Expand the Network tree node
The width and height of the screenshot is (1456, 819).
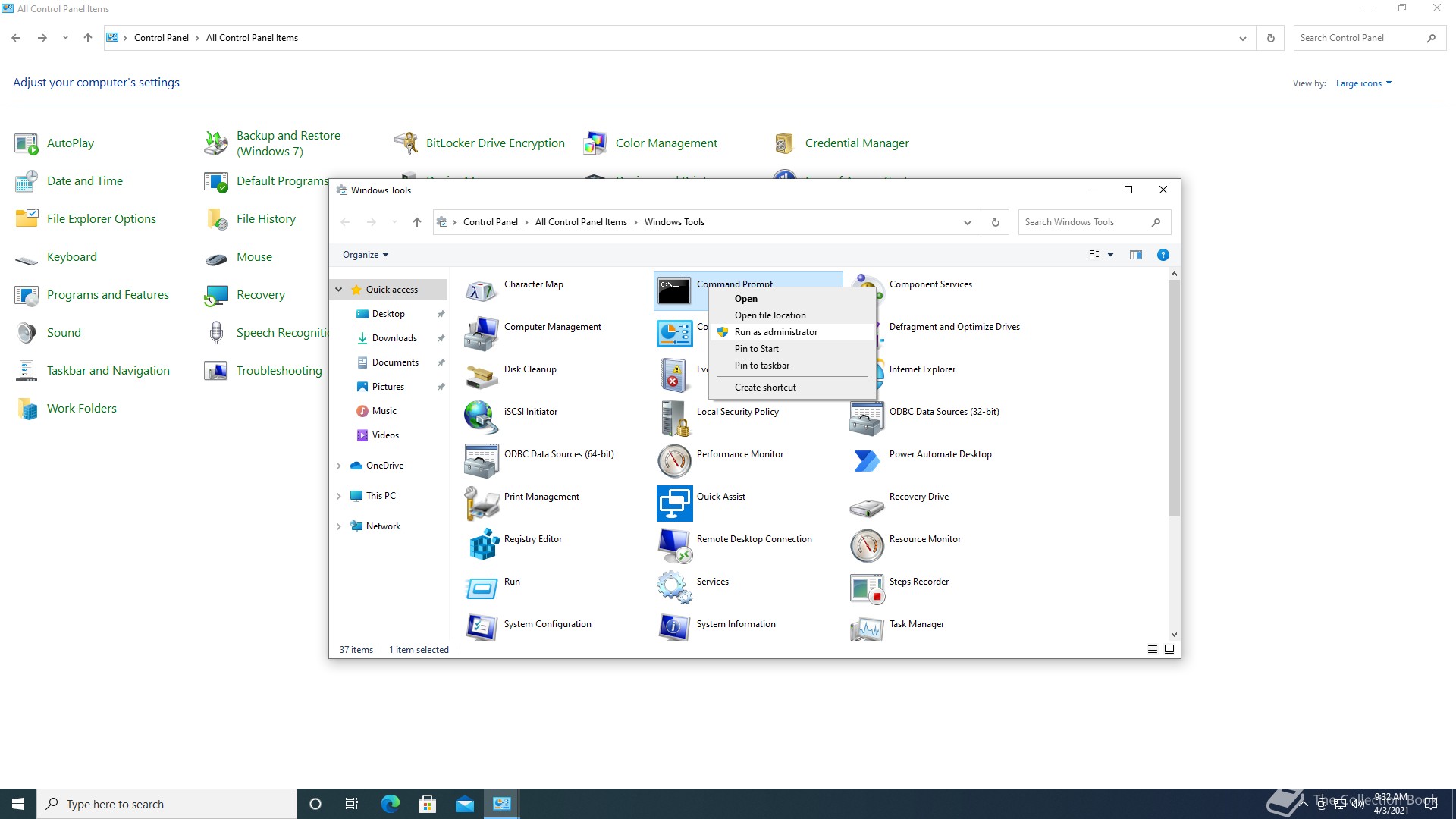[339, 526]
